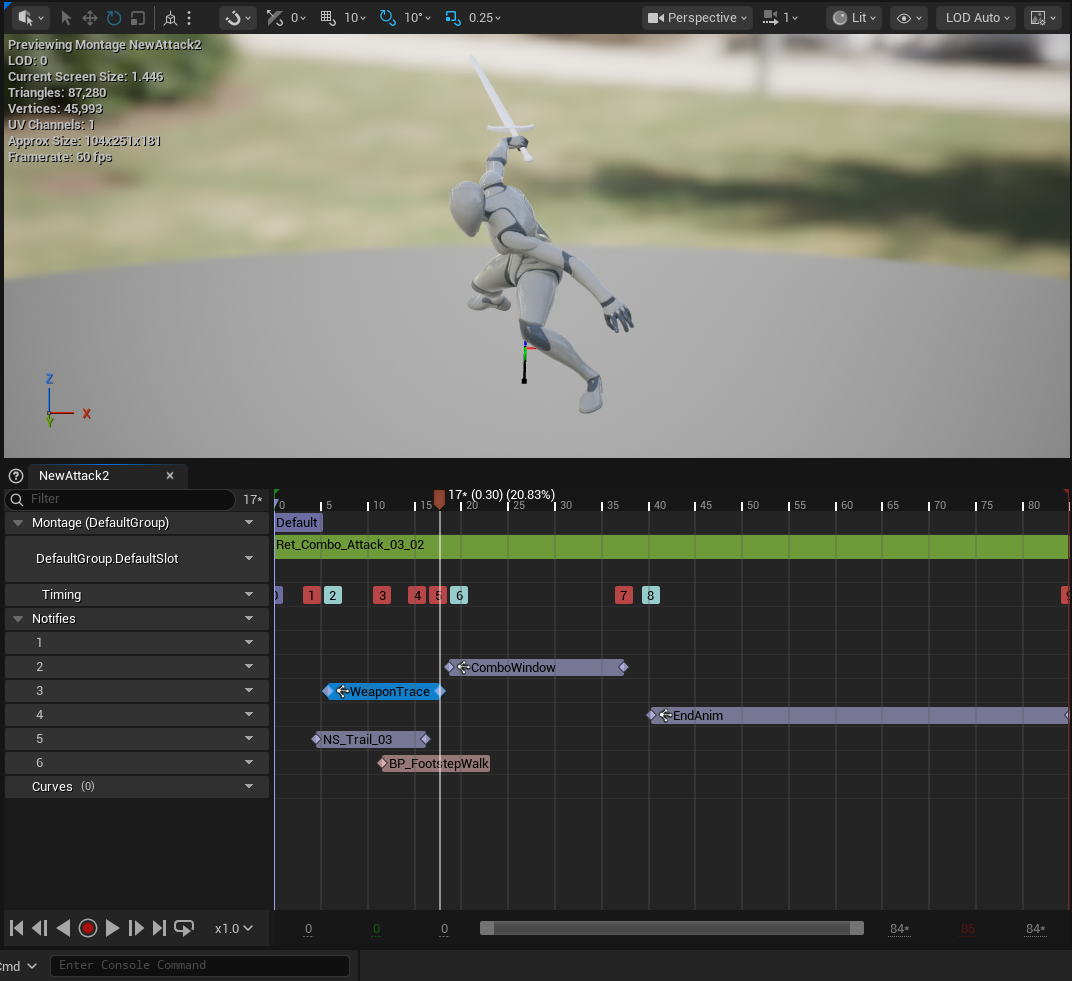Open the playback speed x1.0 dropdown
Image resolution: width=1072 pixels, height=981 pixels.
tap(233, 928)
